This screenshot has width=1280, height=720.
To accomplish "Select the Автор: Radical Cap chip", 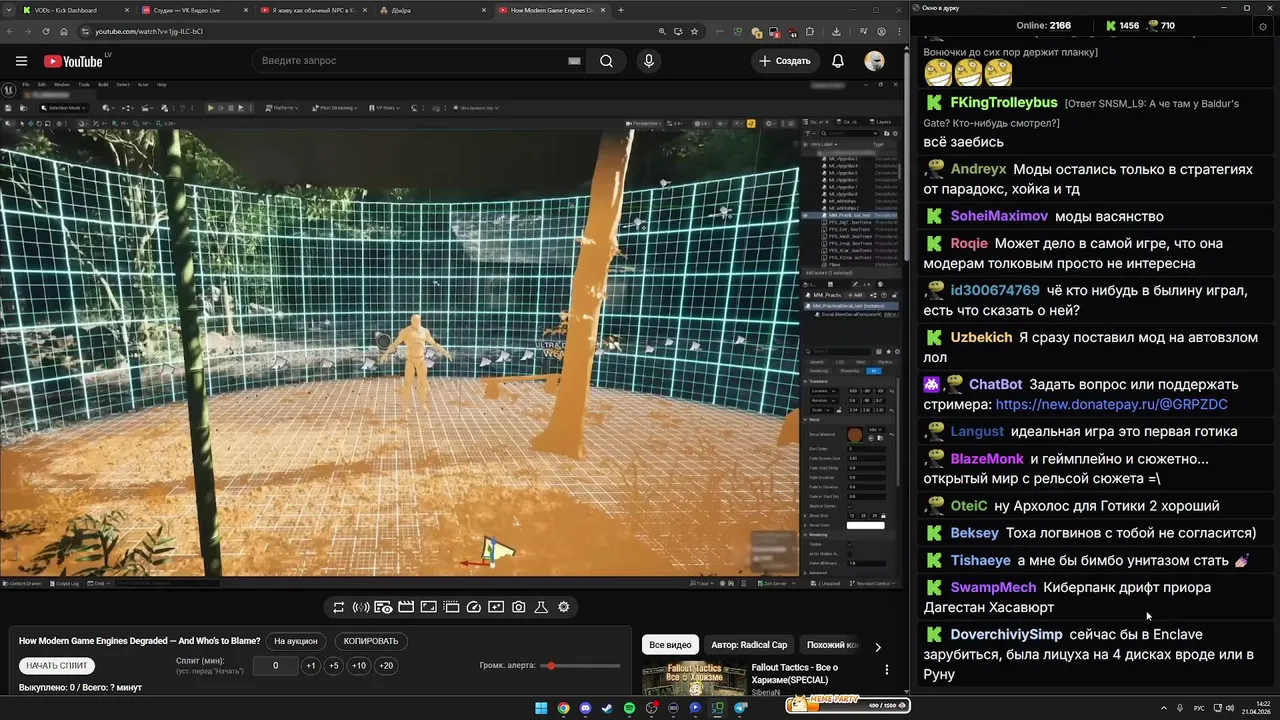I will pos(749,645).
